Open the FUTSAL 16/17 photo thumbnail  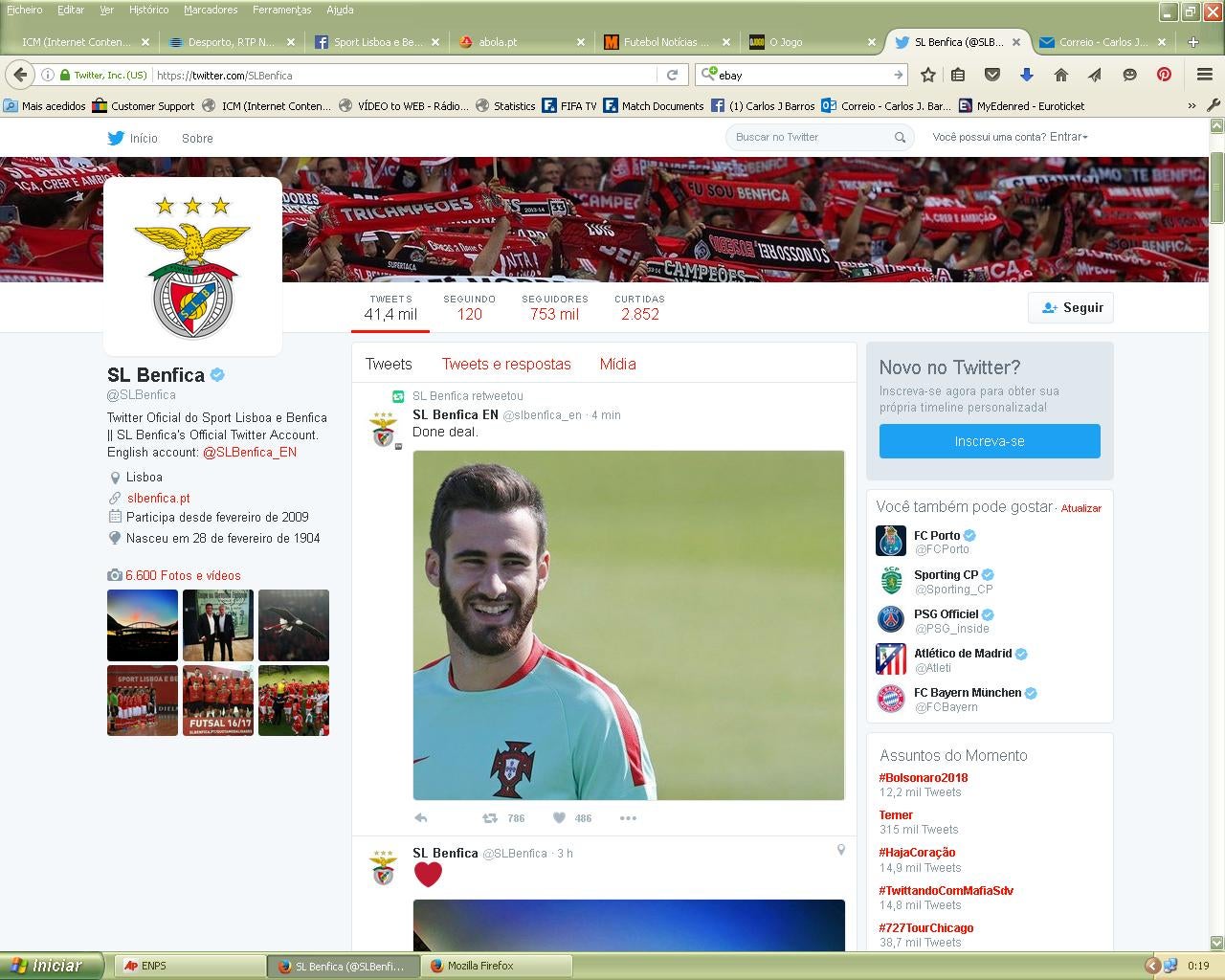click(x=218, y=701)
